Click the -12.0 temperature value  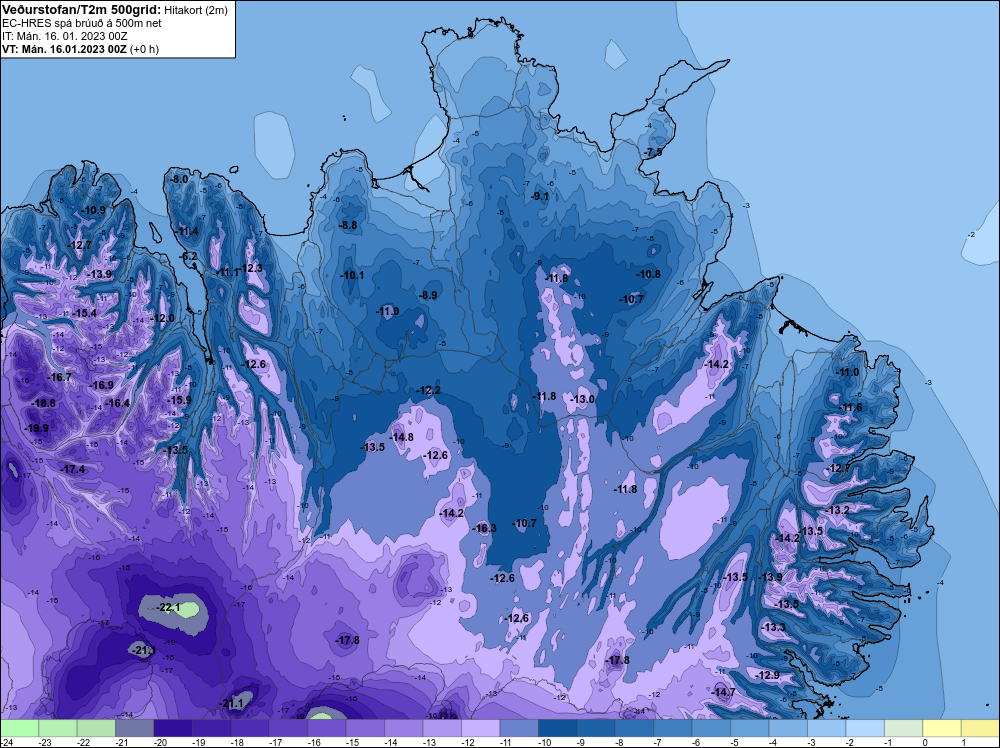pyautogui.click(x=163, y=318)
